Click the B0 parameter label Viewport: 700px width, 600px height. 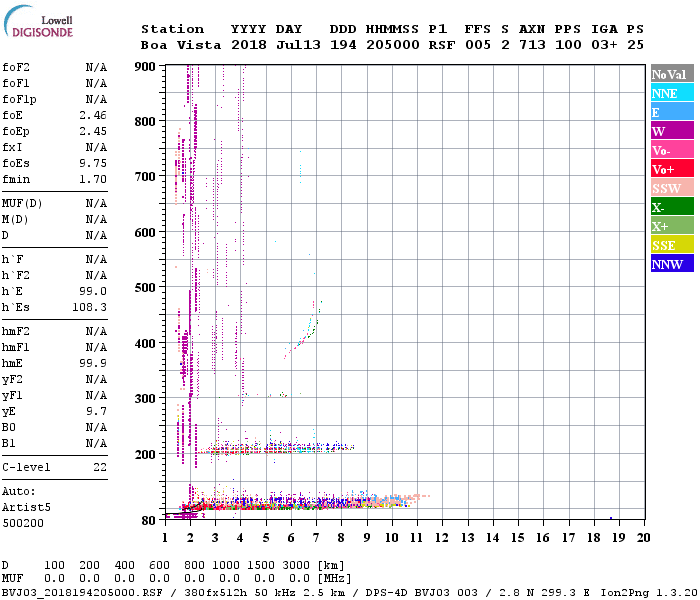click(x=9, y=428)
